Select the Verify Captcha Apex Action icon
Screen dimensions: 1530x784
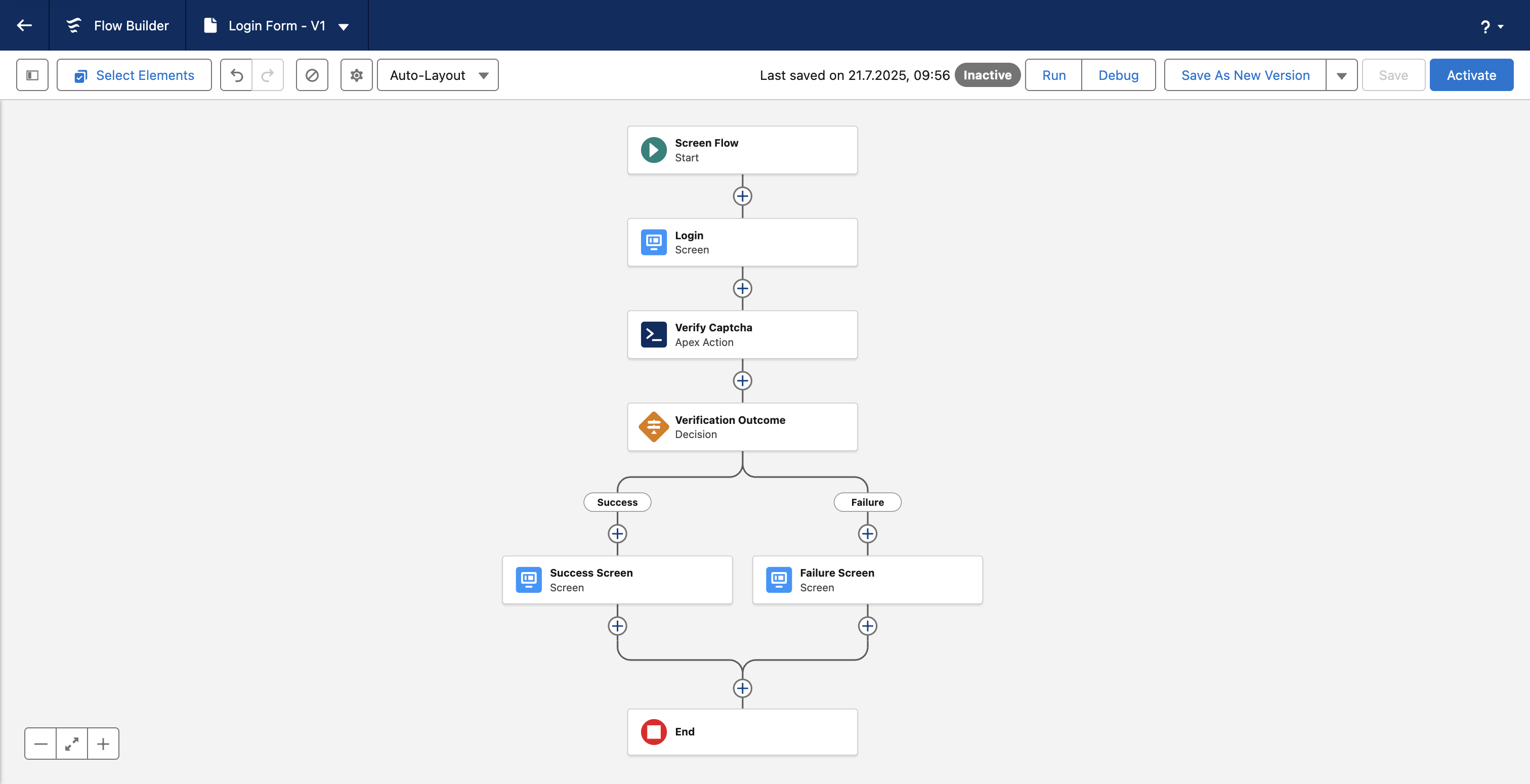(x=653, y=334)
